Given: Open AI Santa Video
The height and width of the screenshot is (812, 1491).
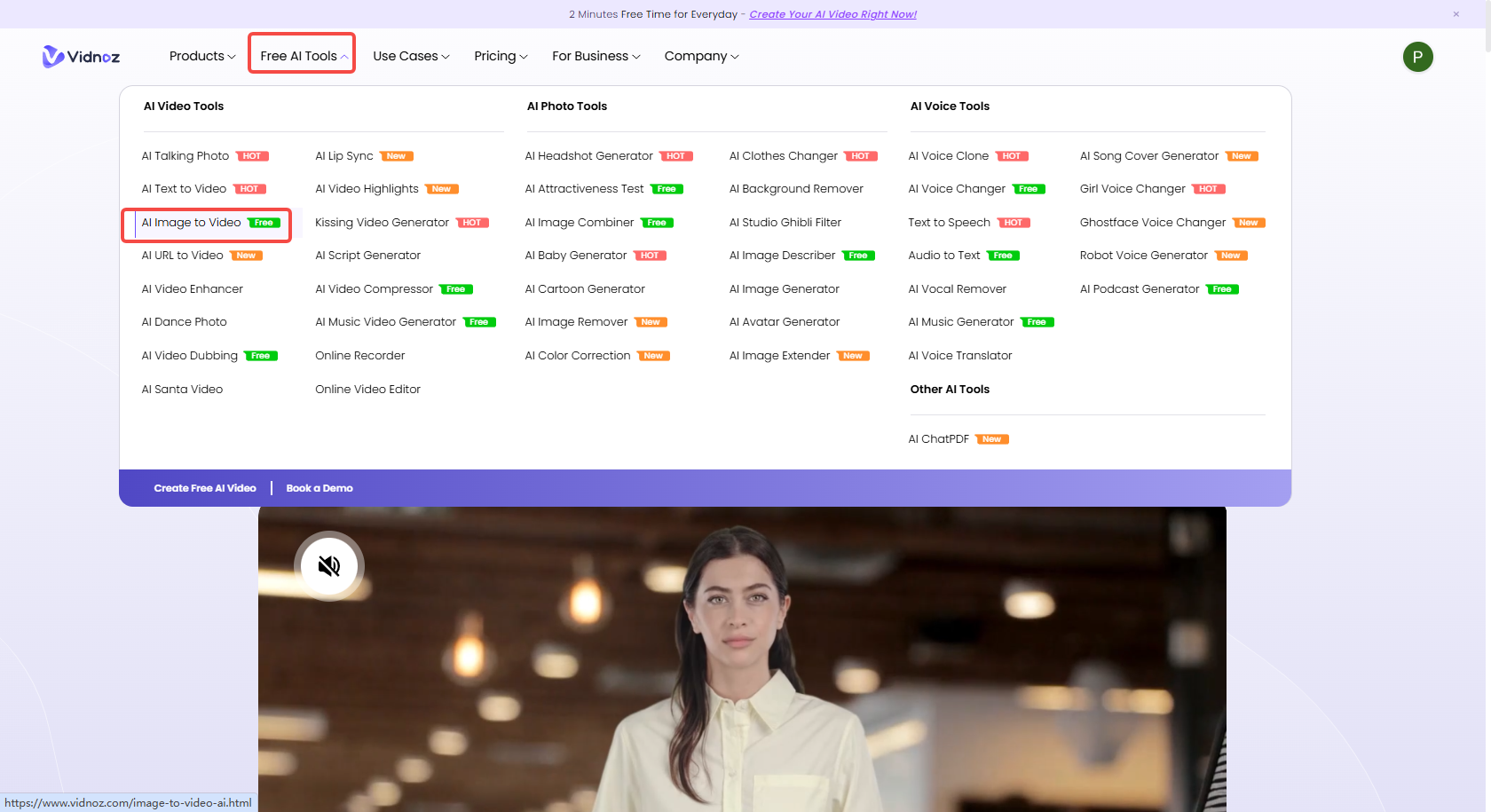Looking at the screenshot, I should pyautogui.click(x=182, y=390).
